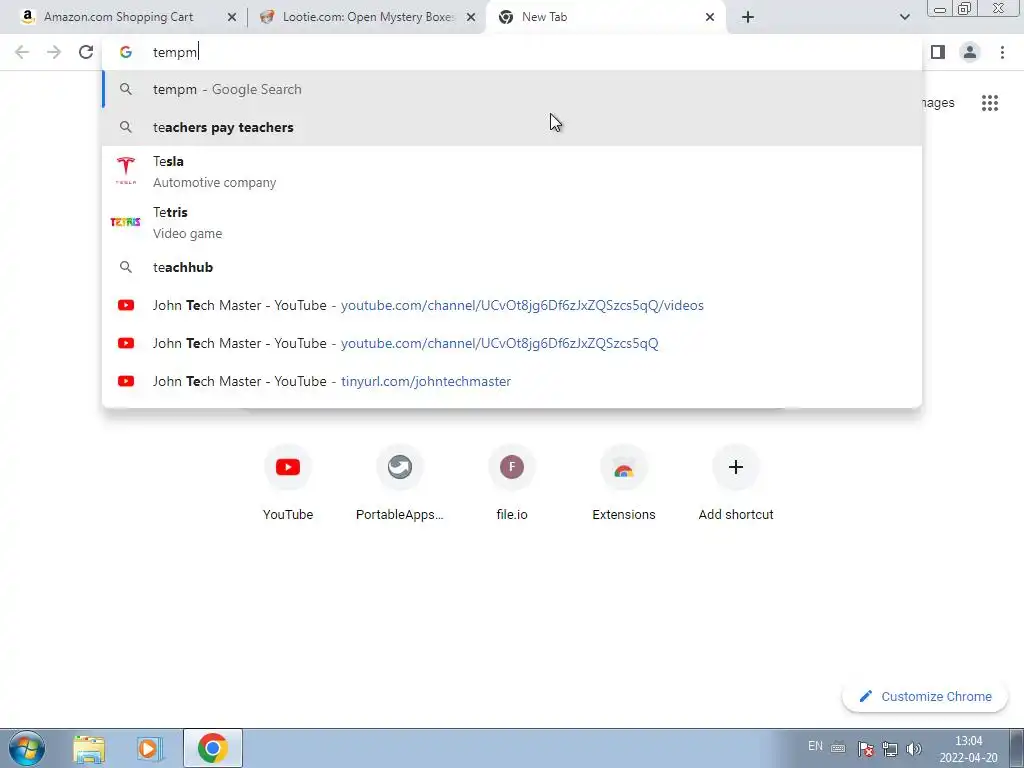Screen dimensions: 1024x768
Task: Click the Chrome taskbar icon
Action: [x=212, y=748]
